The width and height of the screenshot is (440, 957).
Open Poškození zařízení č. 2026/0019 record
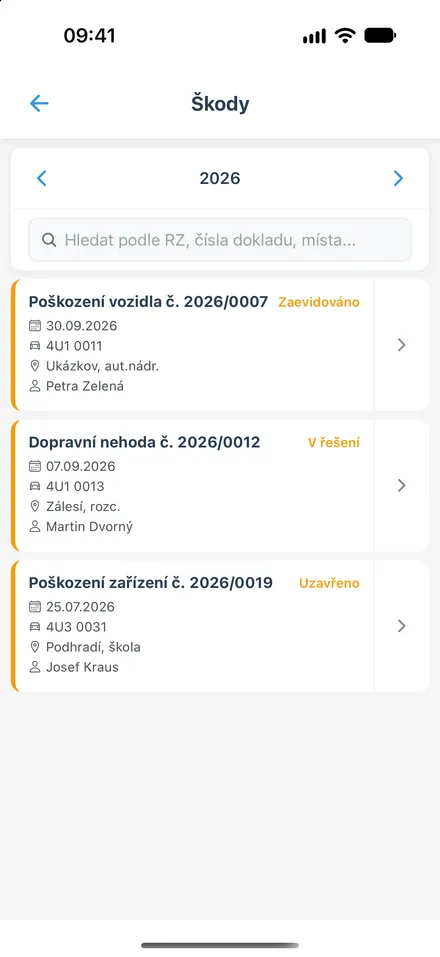pyautogui.click(x=193, y=626)
